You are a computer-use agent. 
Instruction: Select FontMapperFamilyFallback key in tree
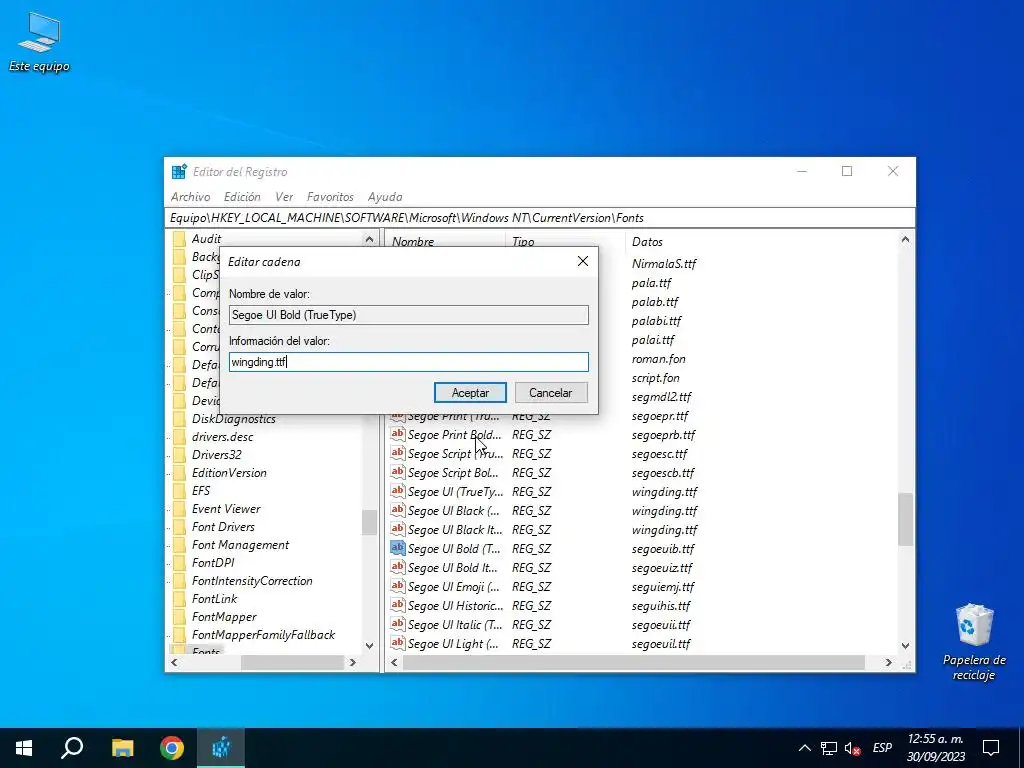(263, 635)
